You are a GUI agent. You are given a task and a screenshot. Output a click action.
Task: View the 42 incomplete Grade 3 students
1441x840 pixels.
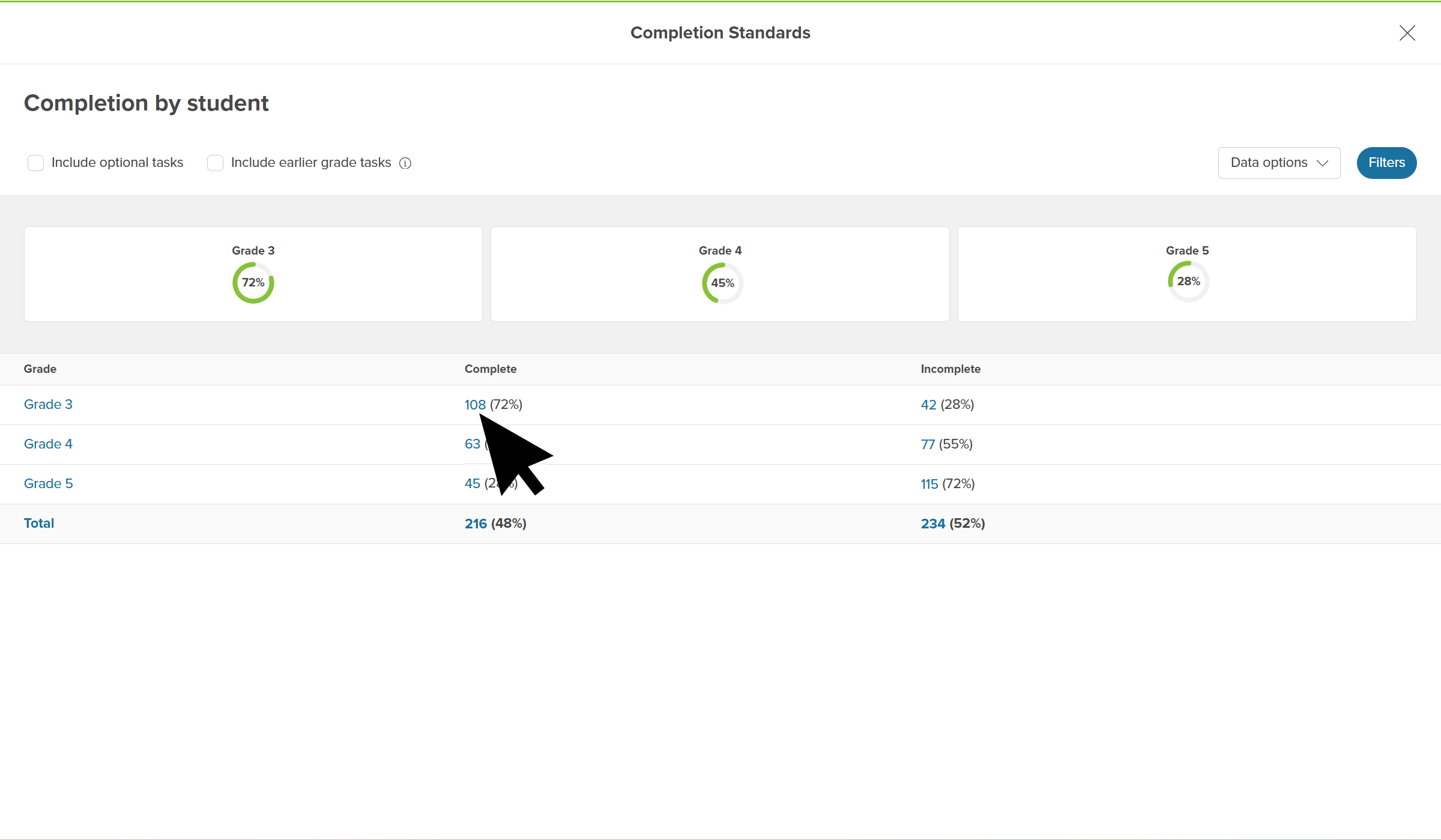(928, 405)
